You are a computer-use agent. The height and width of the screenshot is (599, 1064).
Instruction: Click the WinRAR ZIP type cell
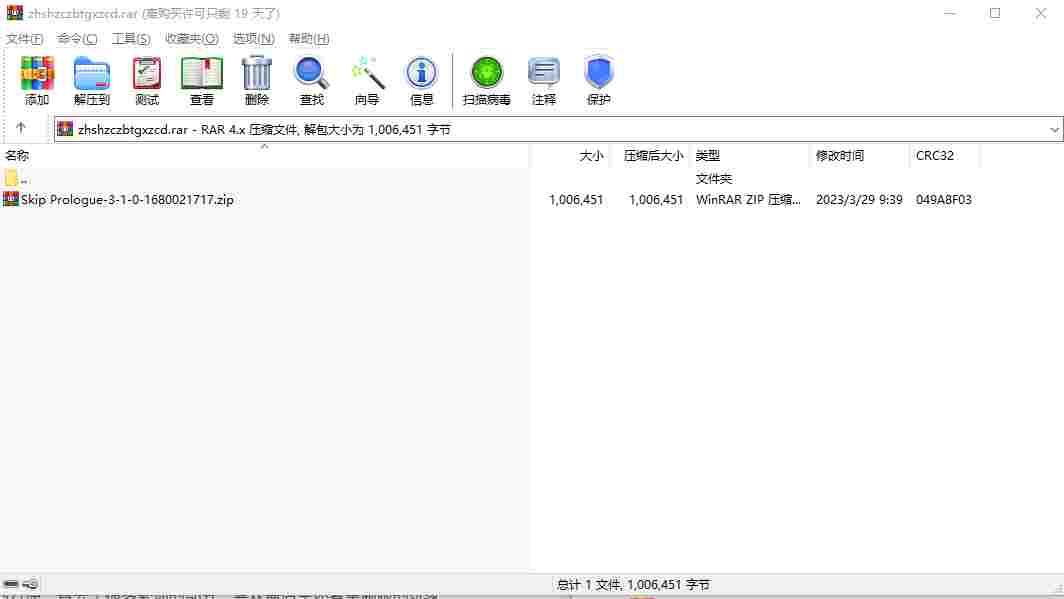(748, 199)
